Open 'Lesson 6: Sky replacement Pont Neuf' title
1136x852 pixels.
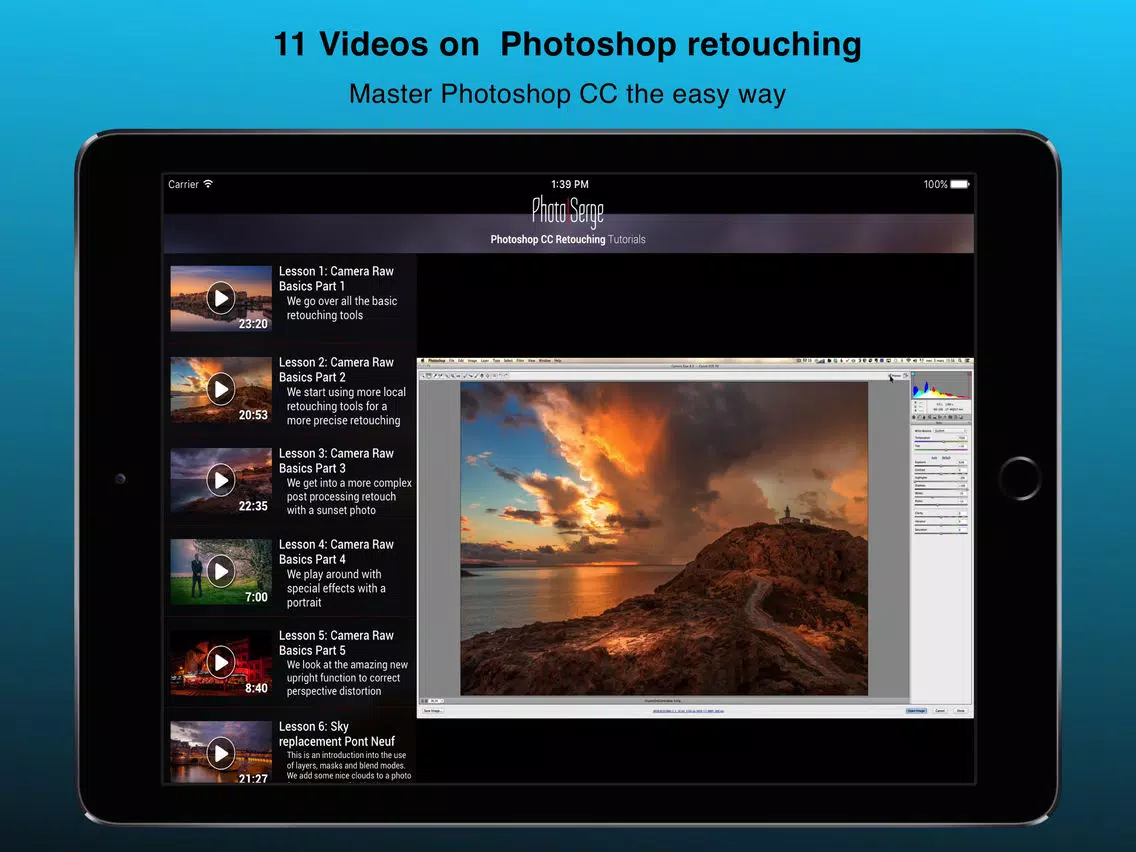pyautogui.click(x=337, y=734)
